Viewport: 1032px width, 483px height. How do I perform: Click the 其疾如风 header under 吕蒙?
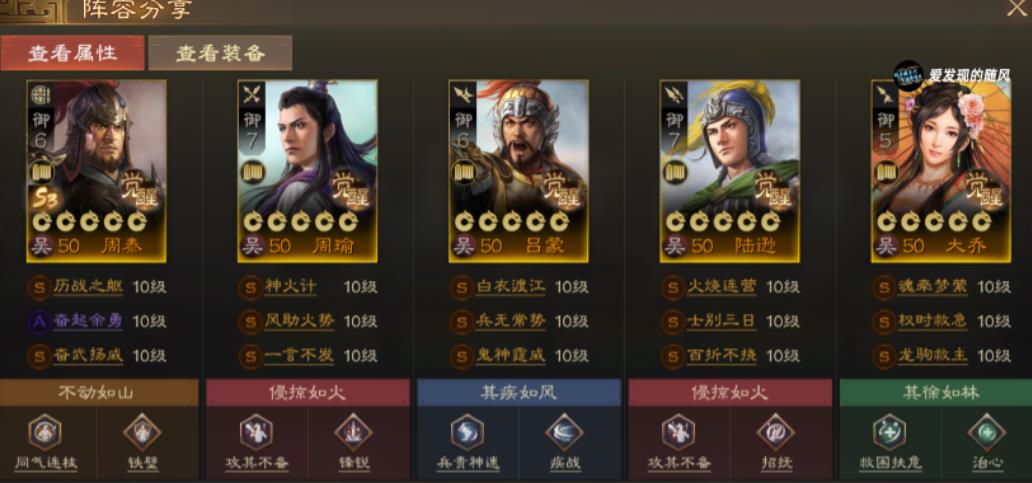(x=519, y=393)
